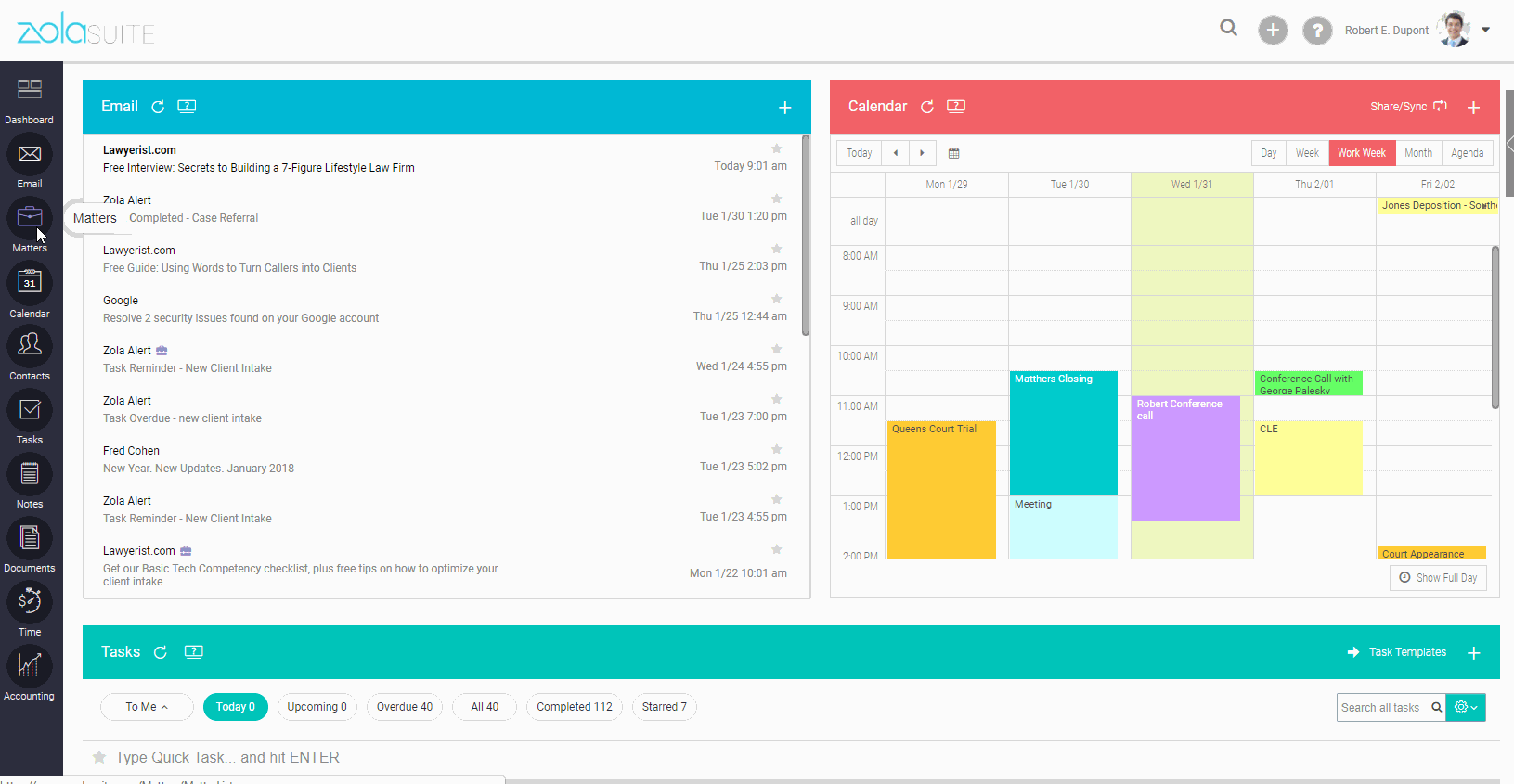This screenshot has width=1514, height=784.
Task: Show All 40 tasks
Action: 485,707
